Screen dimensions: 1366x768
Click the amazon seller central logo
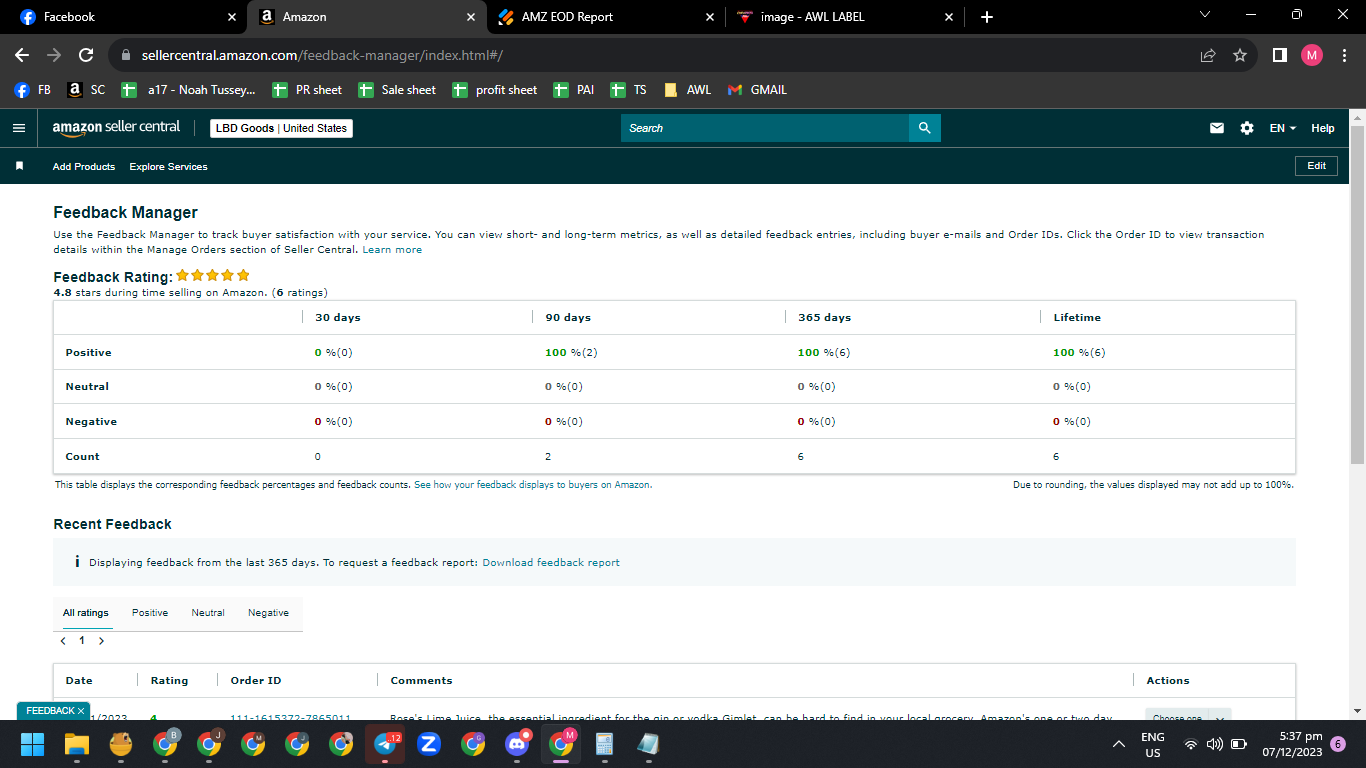[x=116, y=128]
